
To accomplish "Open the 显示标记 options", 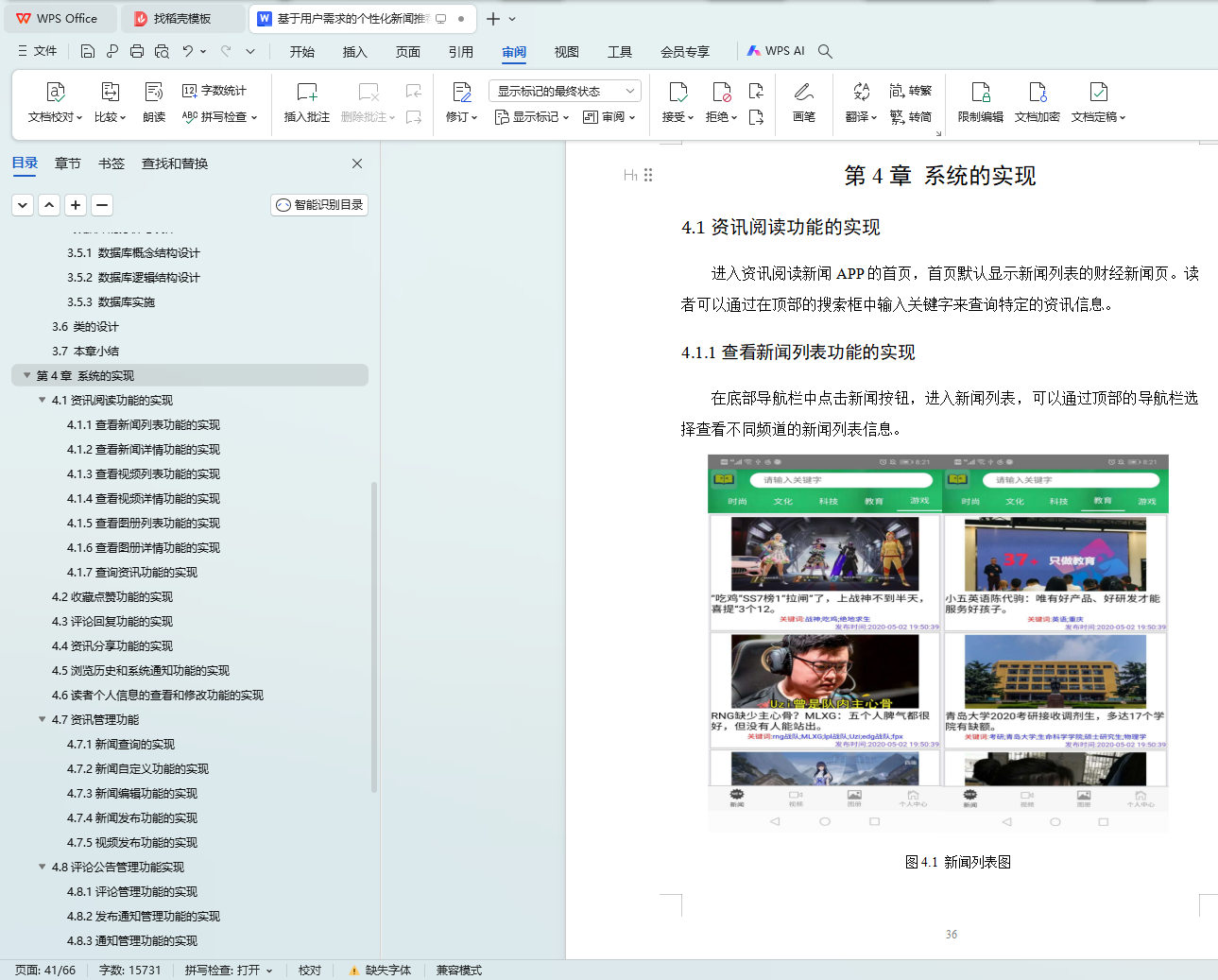I will click(532, 117).
